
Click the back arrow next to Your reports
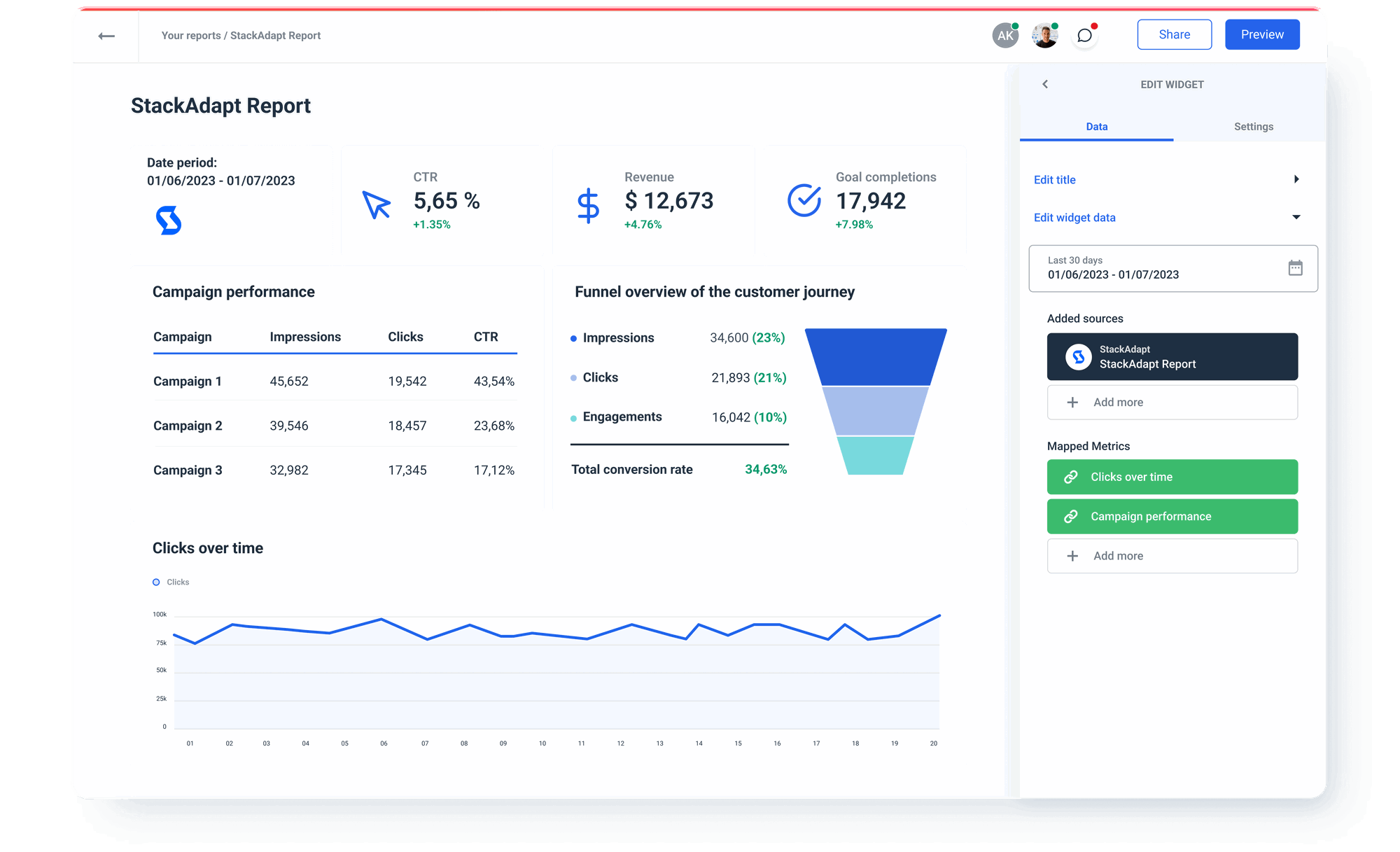point(107,35)
